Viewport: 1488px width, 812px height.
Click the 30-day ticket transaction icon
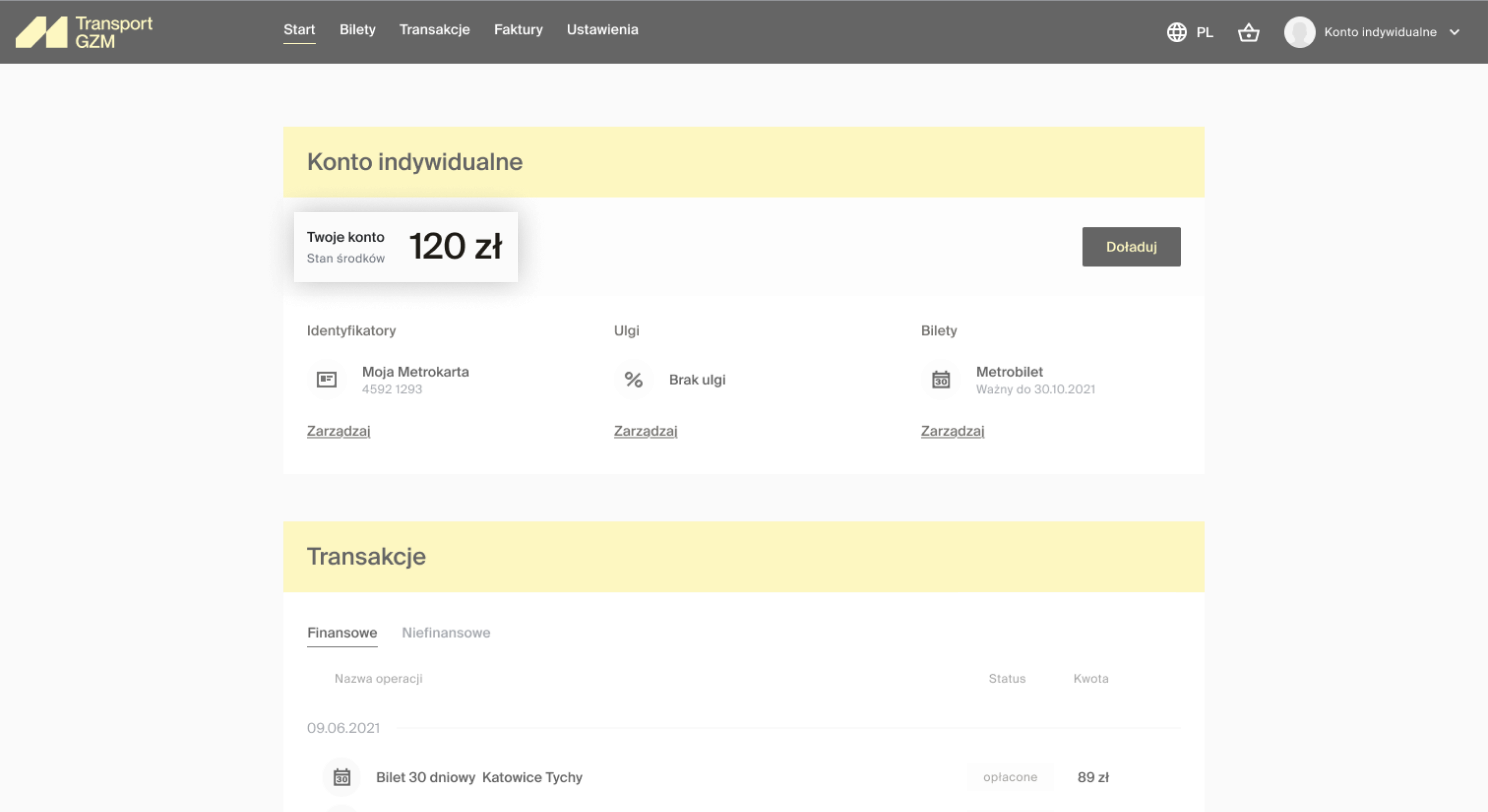(341, 777)
